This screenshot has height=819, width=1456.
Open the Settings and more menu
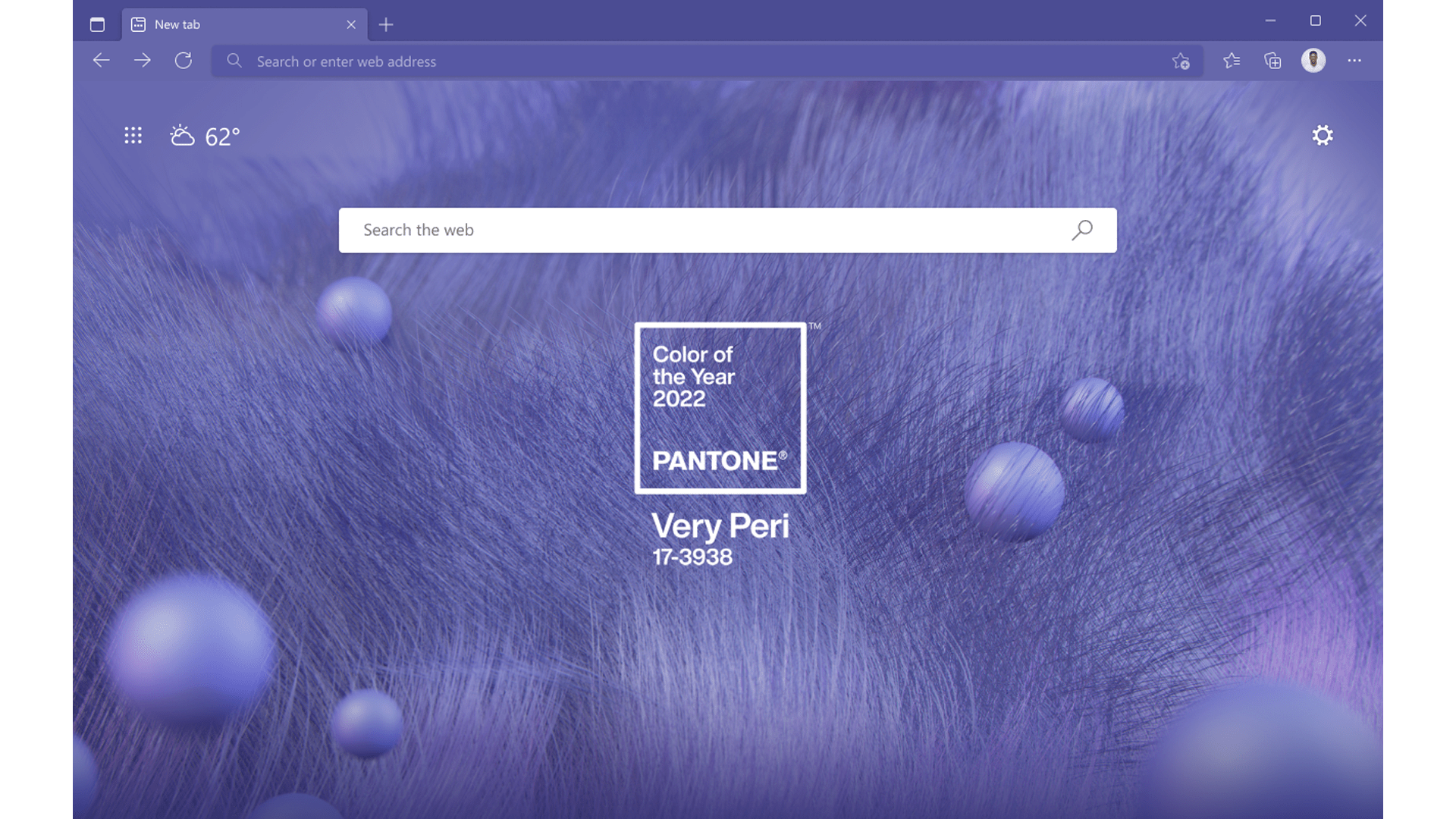[x=1355, y=61]
